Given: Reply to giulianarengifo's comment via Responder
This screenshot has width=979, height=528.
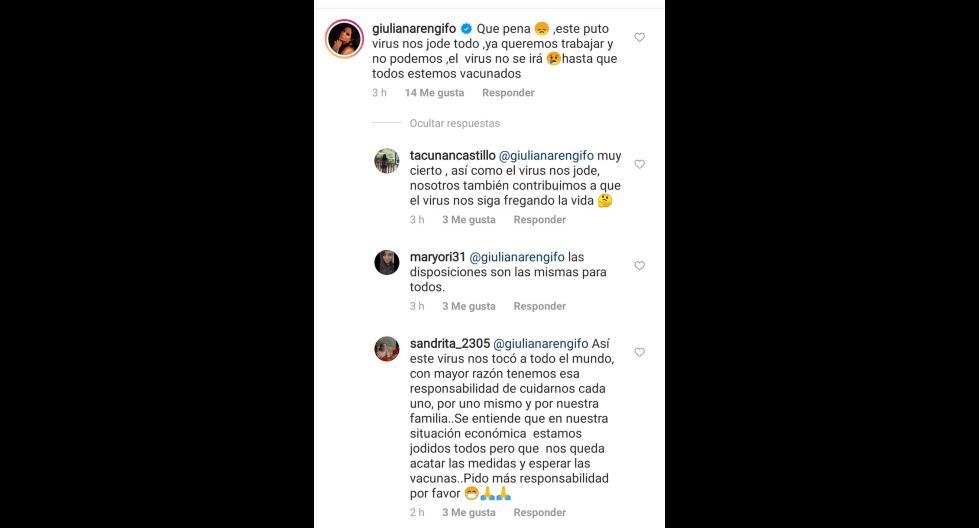Looking at the screenshot, I should 508,93.
